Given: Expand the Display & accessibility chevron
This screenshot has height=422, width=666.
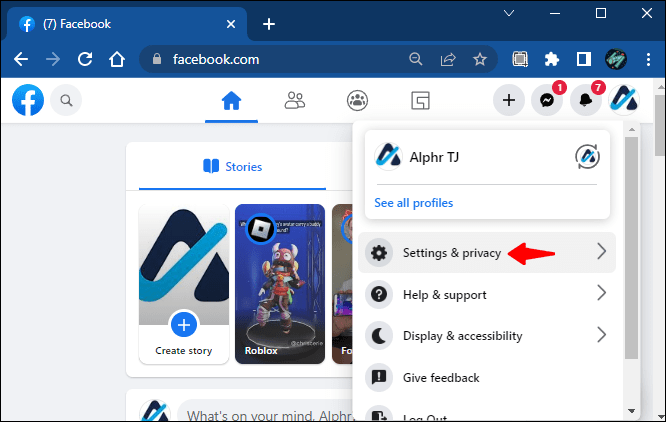Looking at the screenshot, I should 601,335.
